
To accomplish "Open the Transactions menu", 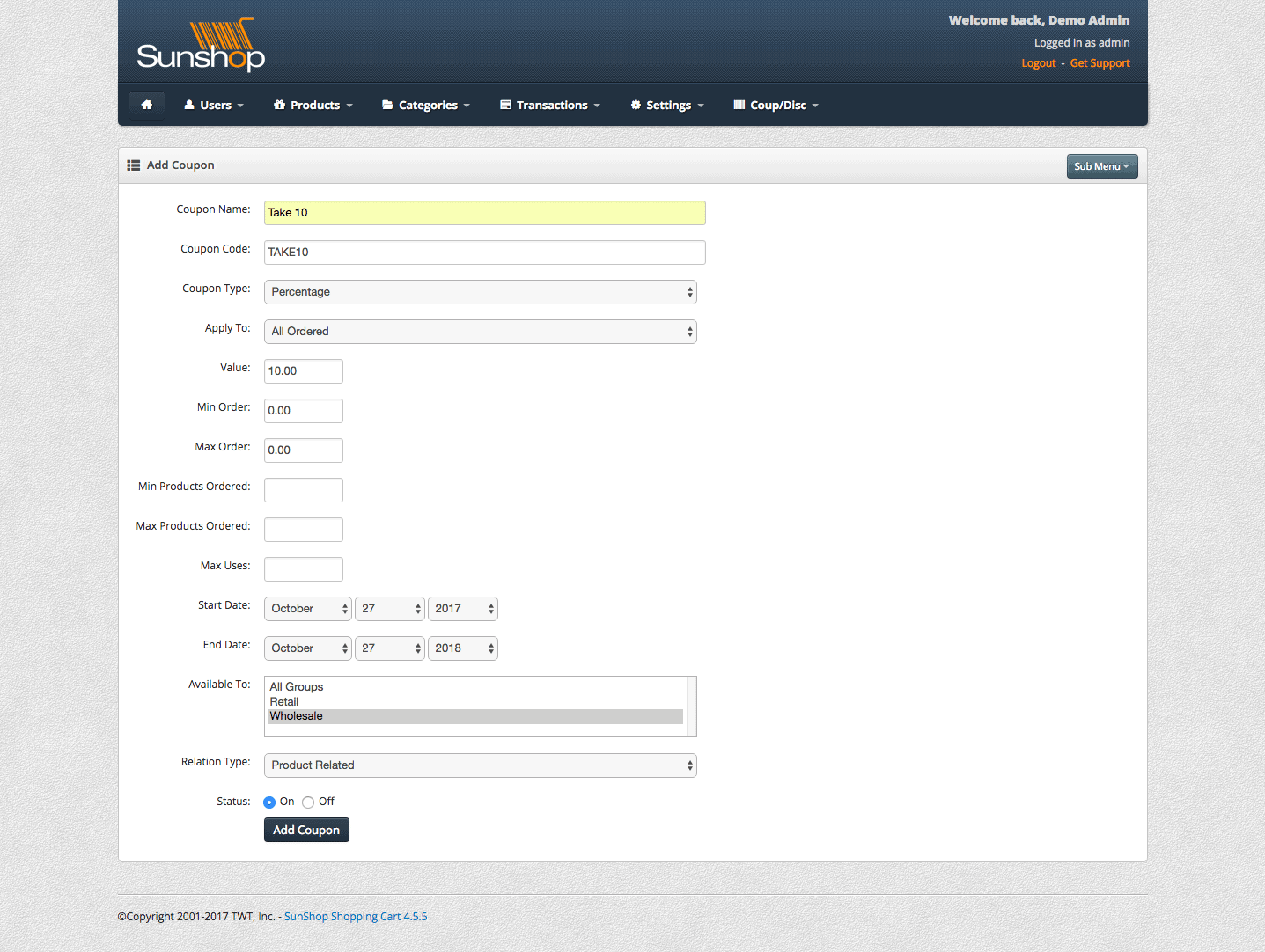I will coord(550,106).
